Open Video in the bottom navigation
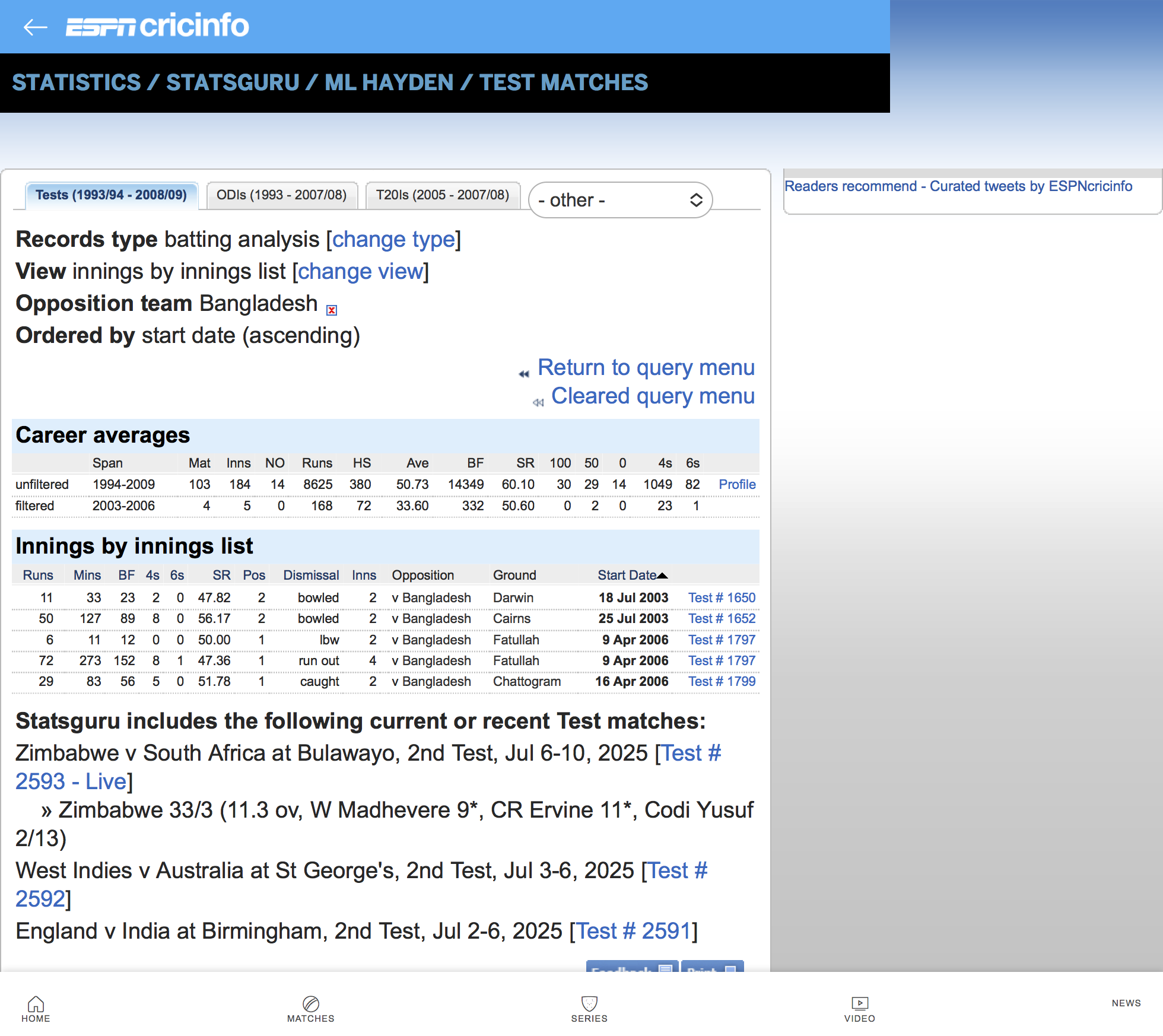The height and width of the screenshot is (1036, 1163). (x=860, y=1009)
